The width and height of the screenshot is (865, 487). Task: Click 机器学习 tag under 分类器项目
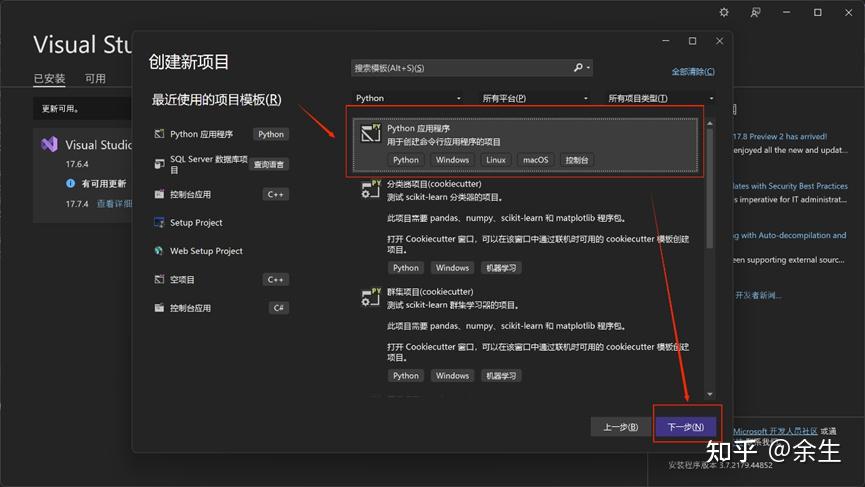pos(501,267)
